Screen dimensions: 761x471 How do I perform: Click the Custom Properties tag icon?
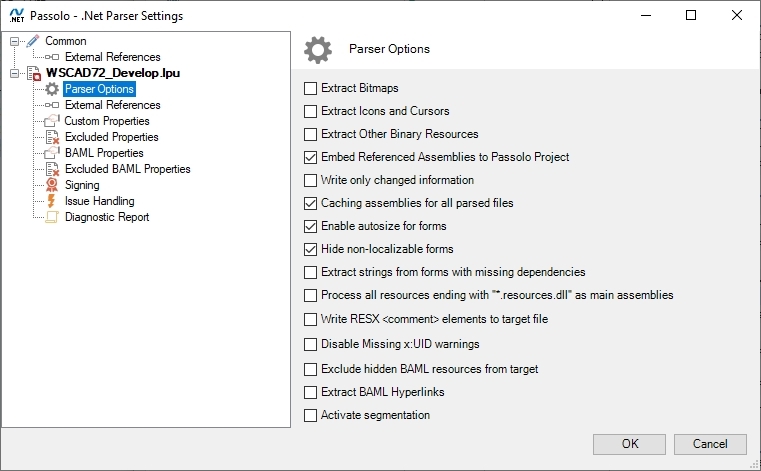52,121
